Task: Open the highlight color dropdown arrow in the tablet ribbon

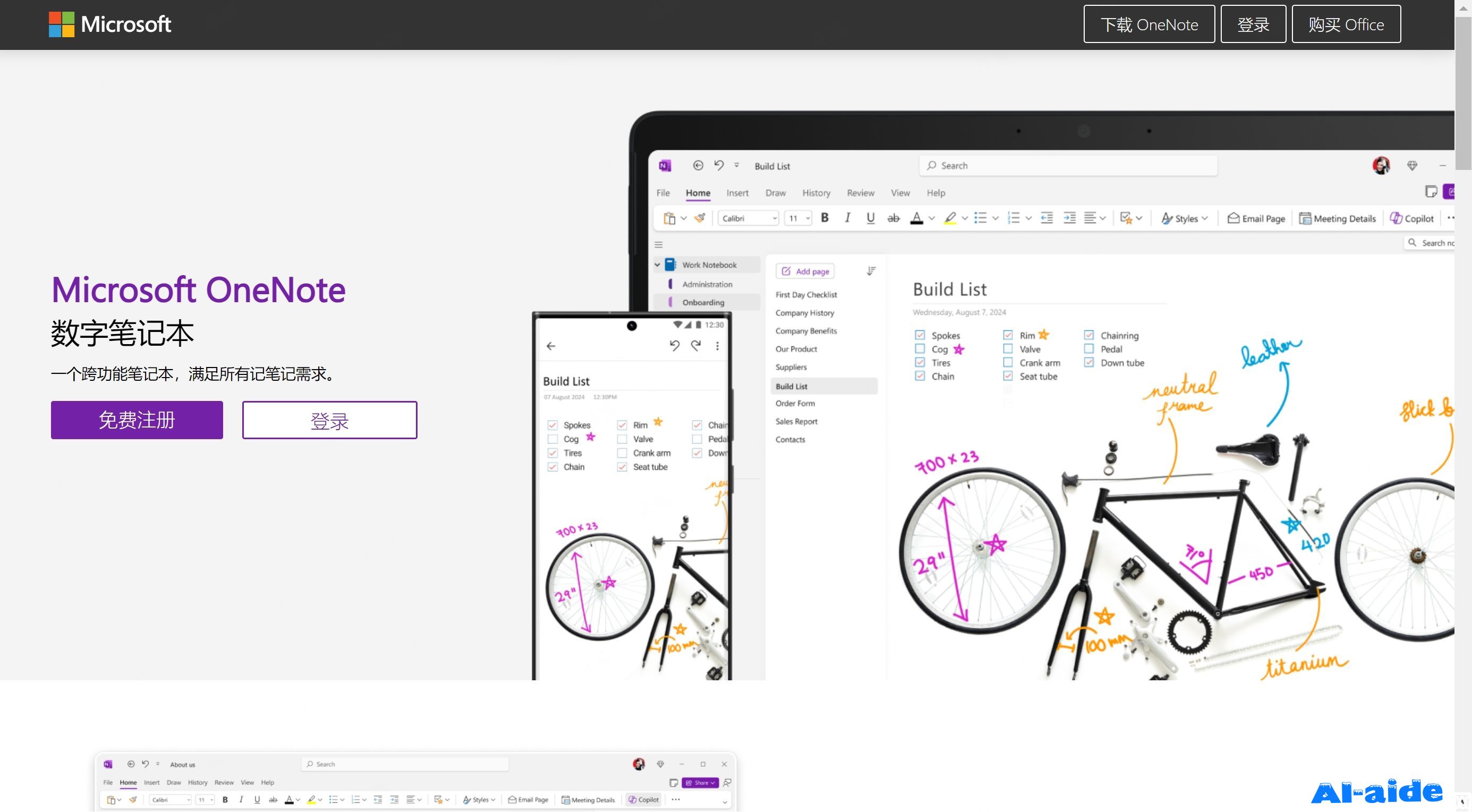Action: pyautogui.click(x=965, y=218)
